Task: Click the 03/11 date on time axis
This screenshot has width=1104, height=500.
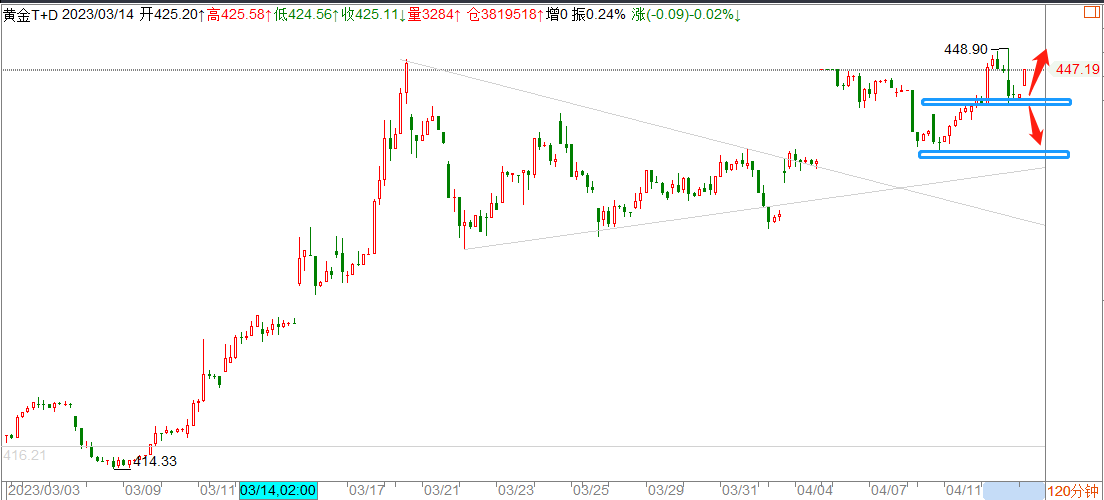Action: (x=218, y=490)
